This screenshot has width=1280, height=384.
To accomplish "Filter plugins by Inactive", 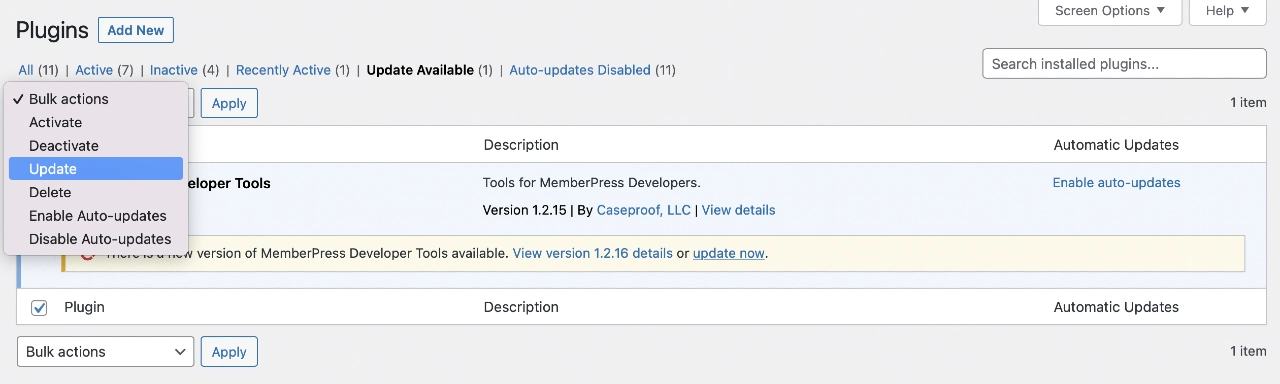I will [x=174, y=70].
